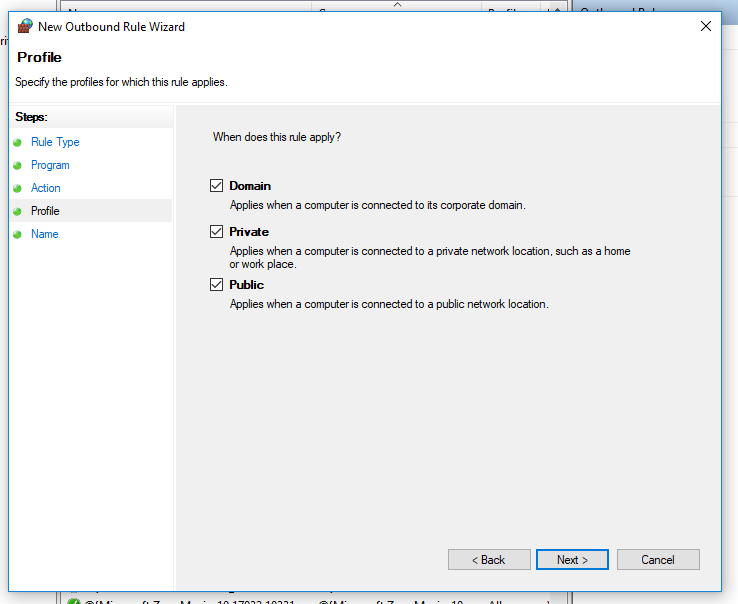738x604 pixels.
Task: Uncheck the Private profile checkbox
Action: (216, 232)
